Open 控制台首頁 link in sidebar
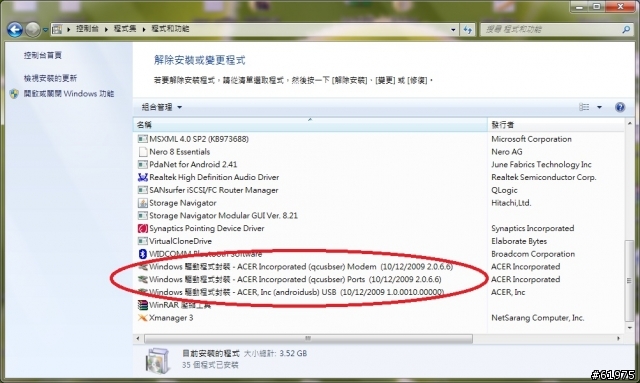Viewport: 640px width, 383px height. 42,55
